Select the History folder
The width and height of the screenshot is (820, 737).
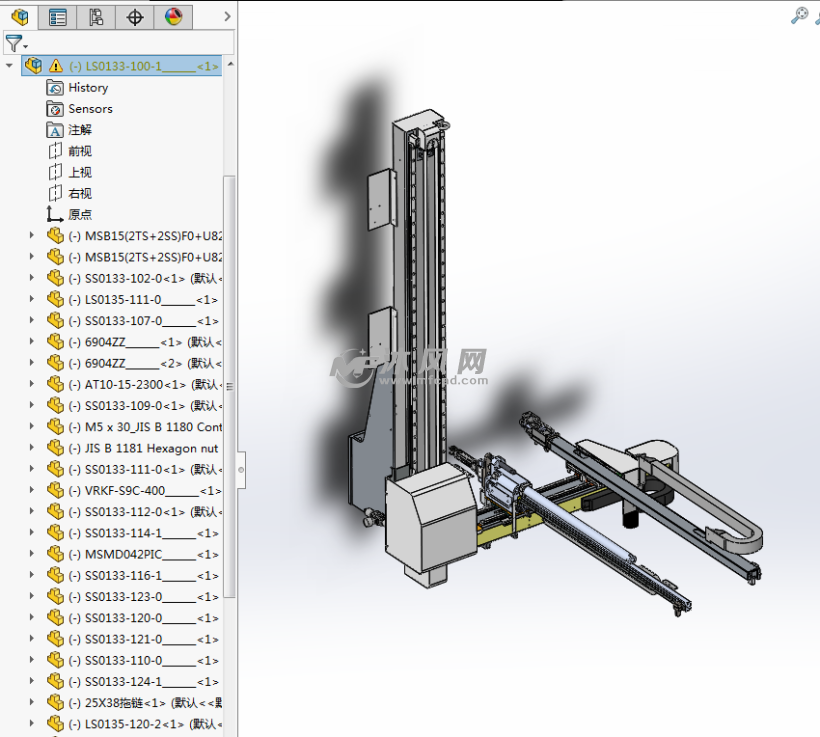[x=88, y=88]
